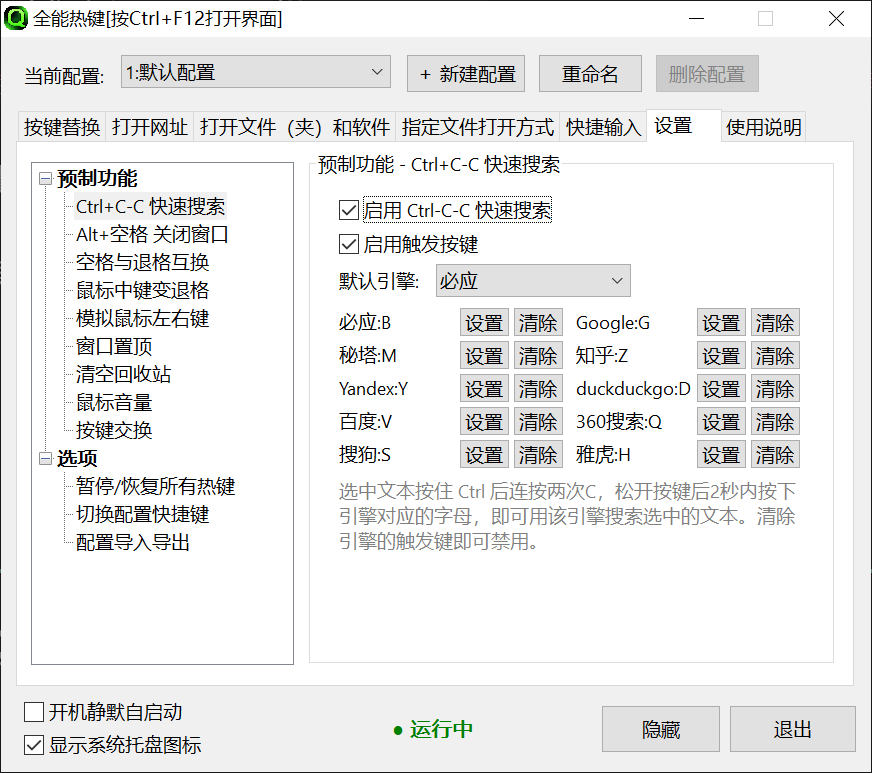Image resolution: width=872 pixels, height=773 pixels.
Task: Set the 秘塔:M trigger key
Action: pos(484,355)
